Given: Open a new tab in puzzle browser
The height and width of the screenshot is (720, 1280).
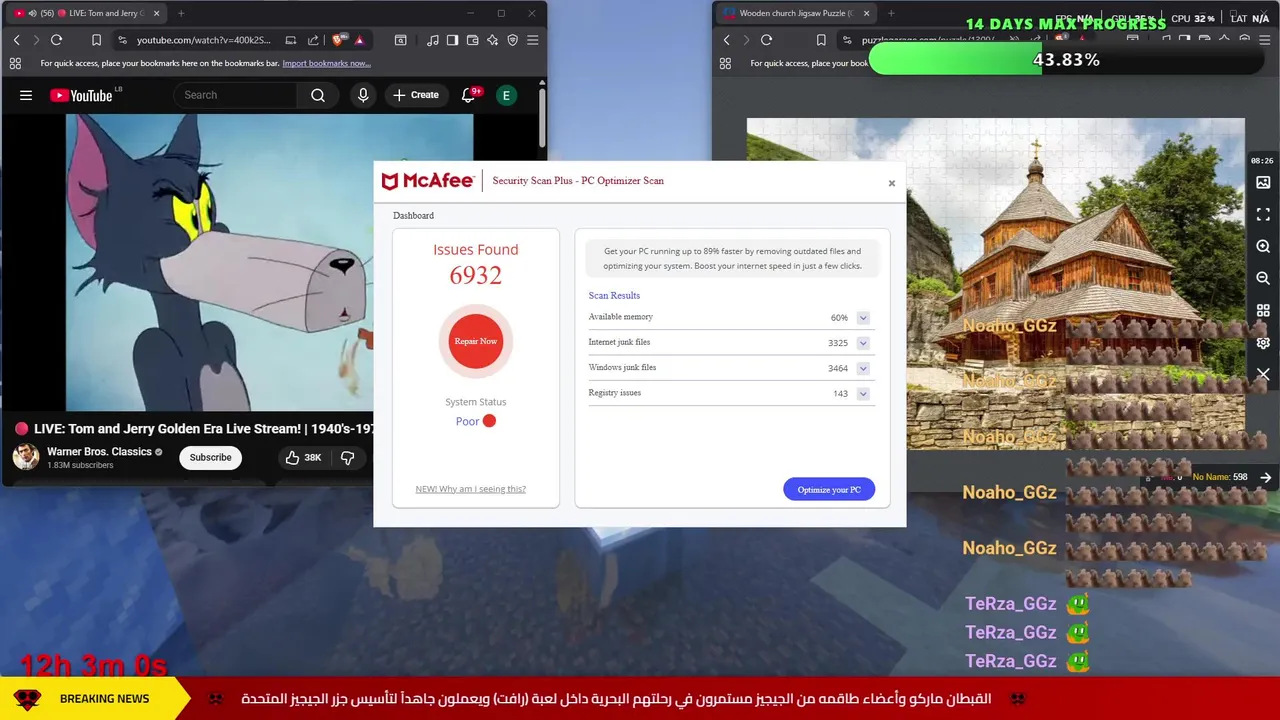Looking at the screenshot, I should (891, 13).
